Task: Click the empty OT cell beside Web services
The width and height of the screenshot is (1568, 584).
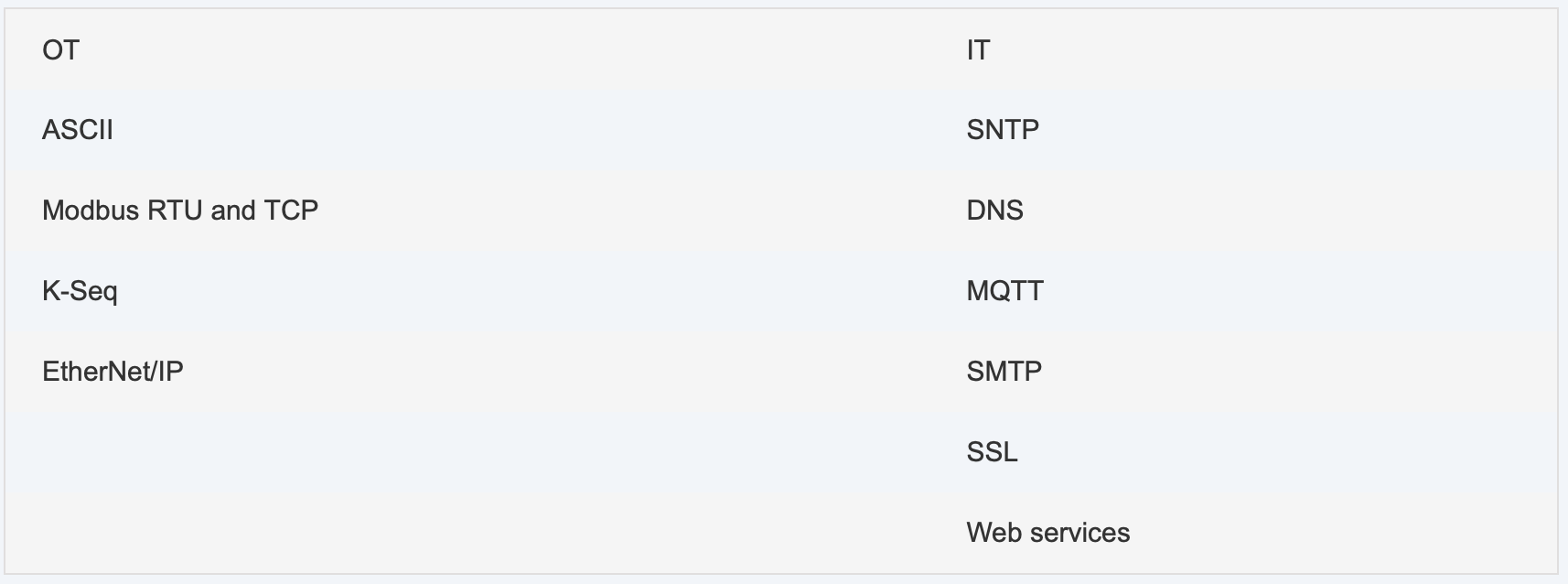Action: (x=467, y=533)
